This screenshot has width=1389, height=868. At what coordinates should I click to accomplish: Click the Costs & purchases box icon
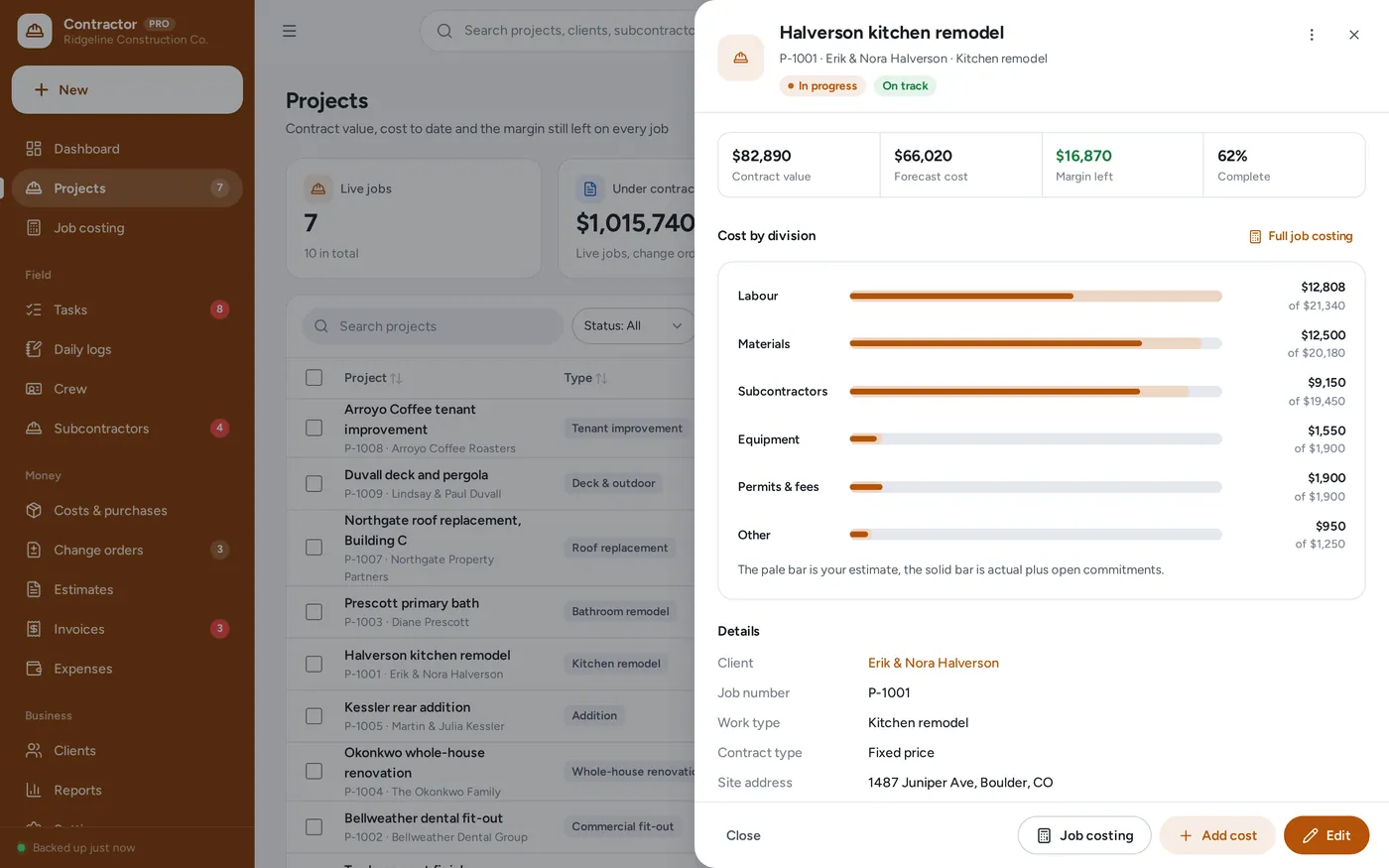click(x=34, y=511)
